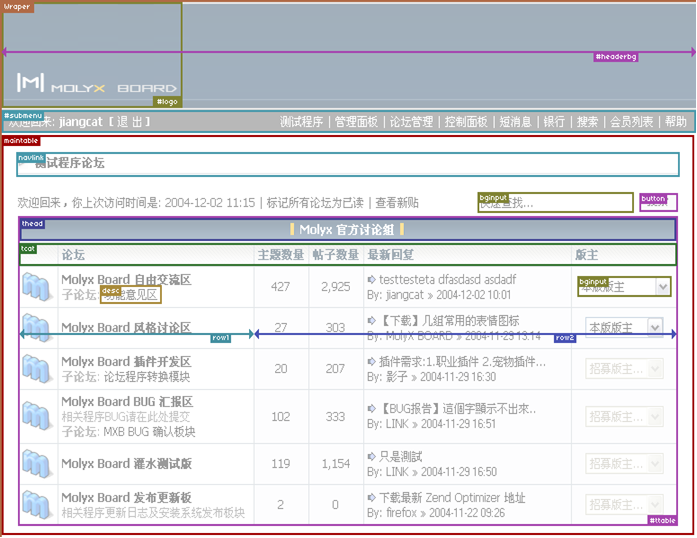Open 短消息 in the submenu bar
The height and width of the screenshot is (538, 697).
coord(515,122)
